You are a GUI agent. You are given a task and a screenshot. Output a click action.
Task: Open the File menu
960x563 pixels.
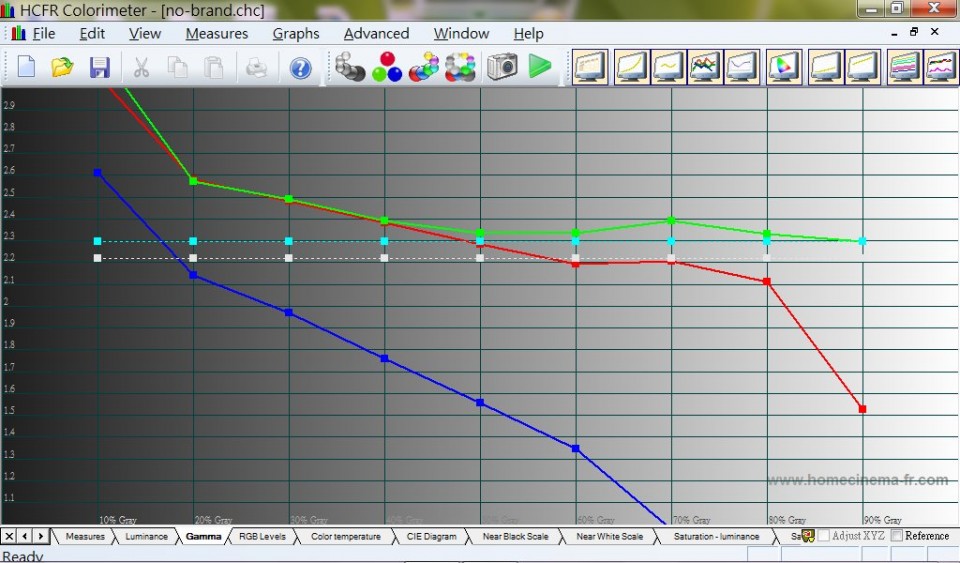43,34
